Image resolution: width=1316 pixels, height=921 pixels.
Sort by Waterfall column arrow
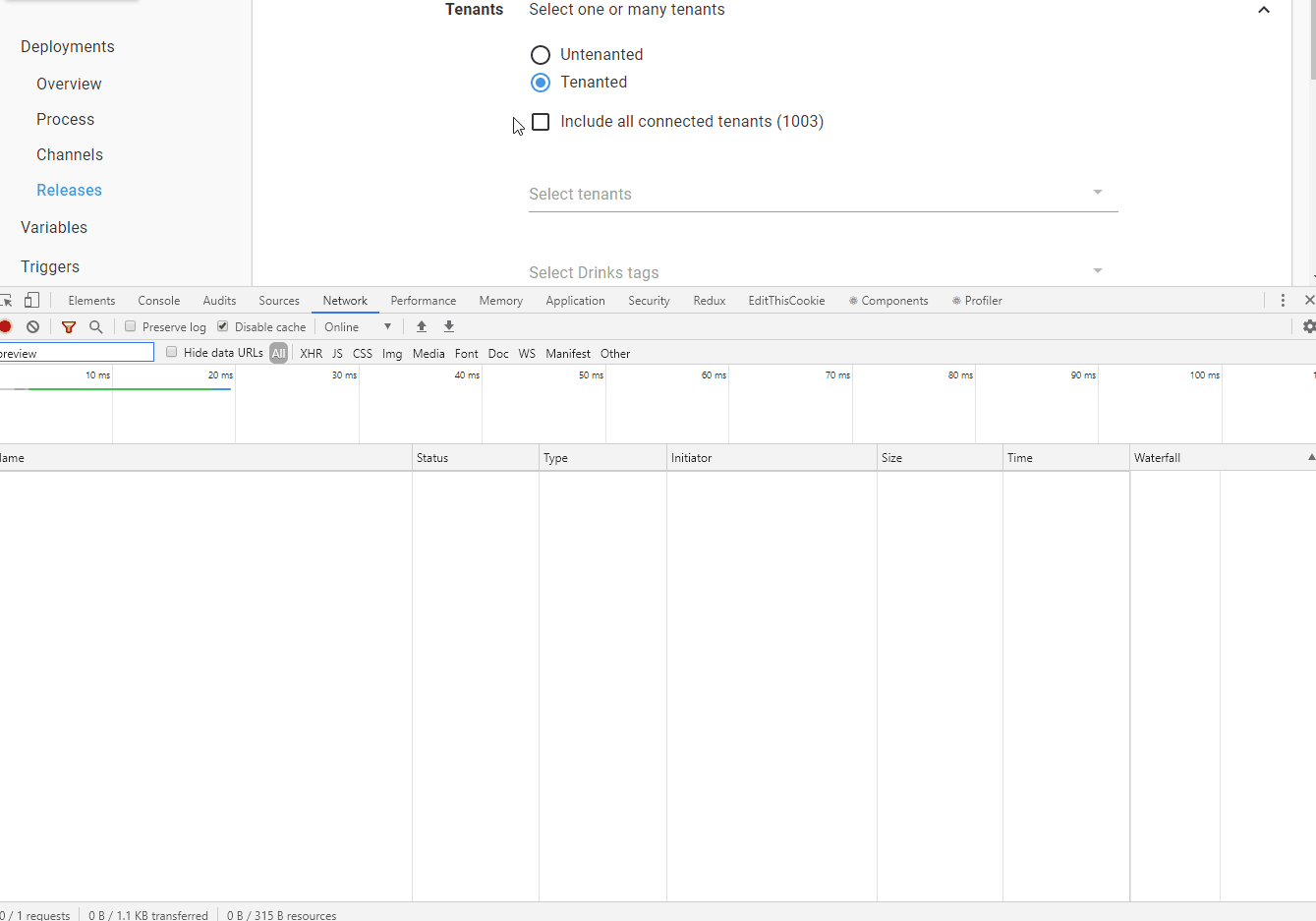point(1310,457)
